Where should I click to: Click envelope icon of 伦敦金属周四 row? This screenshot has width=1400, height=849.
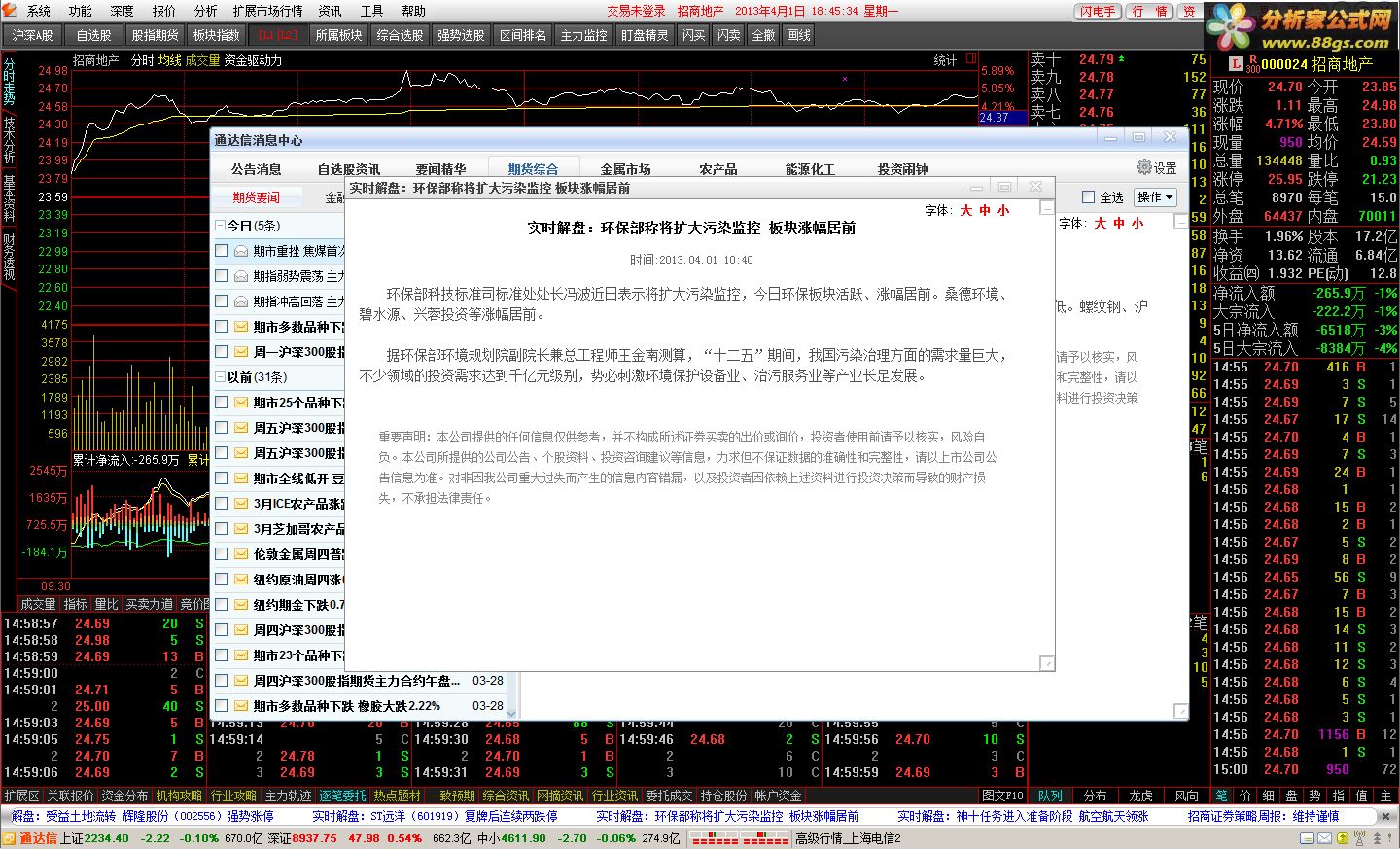point(241,554)
